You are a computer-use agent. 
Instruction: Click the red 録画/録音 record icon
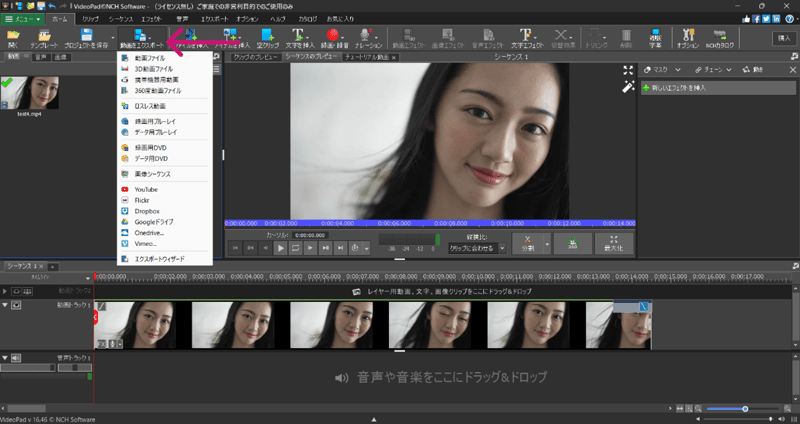pyautogui.click(x=334, y=36)
